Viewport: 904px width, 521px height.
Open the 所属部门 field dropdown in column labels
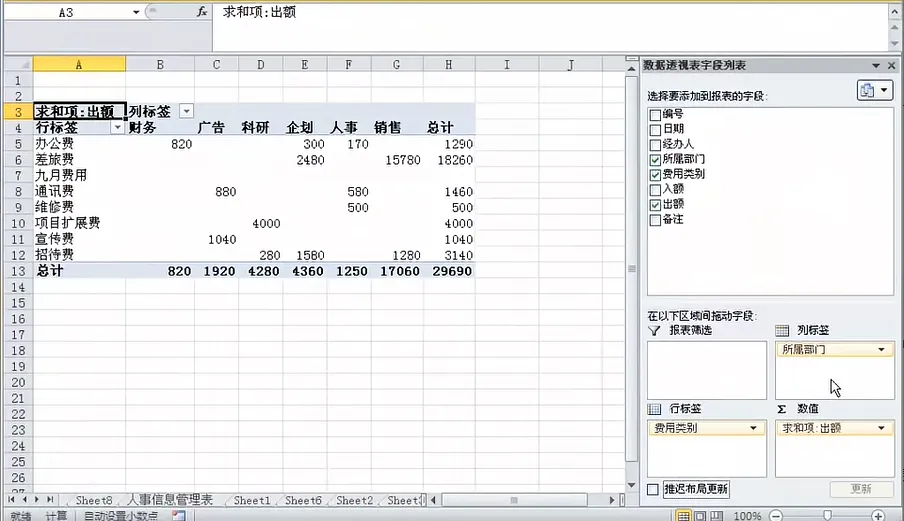pyautogui.click(x=881, y=349)
